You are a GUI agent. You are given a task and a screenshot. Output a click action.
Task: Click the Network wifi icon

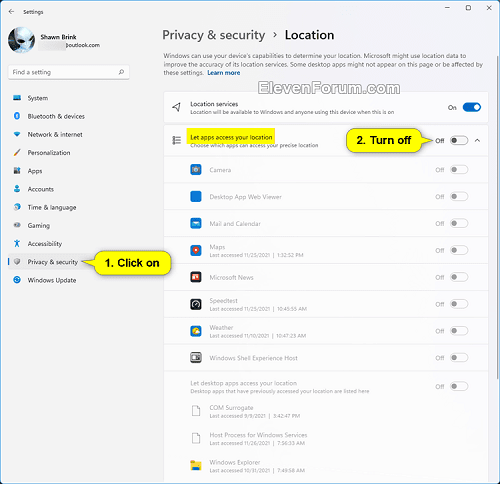coord(17,134)
